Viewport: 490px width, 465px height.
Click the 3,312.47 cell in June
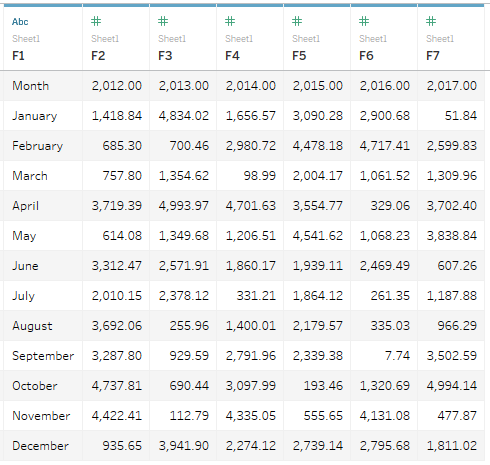117,266
